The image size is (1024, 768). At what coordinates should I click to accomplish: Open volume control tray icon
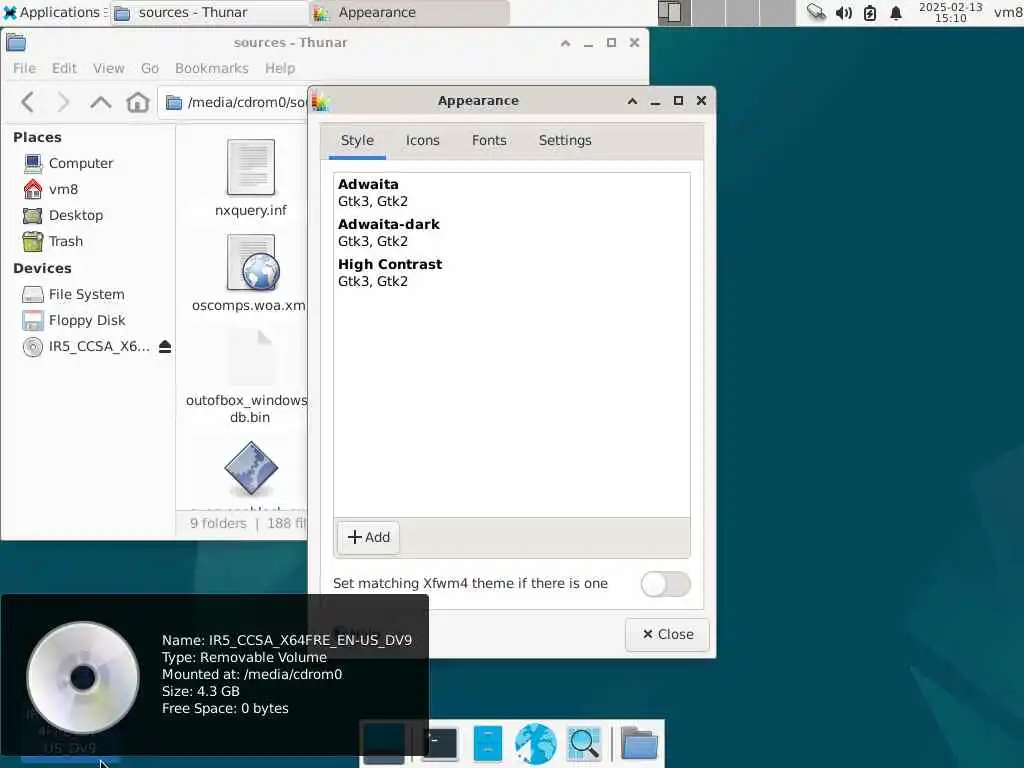844,12
